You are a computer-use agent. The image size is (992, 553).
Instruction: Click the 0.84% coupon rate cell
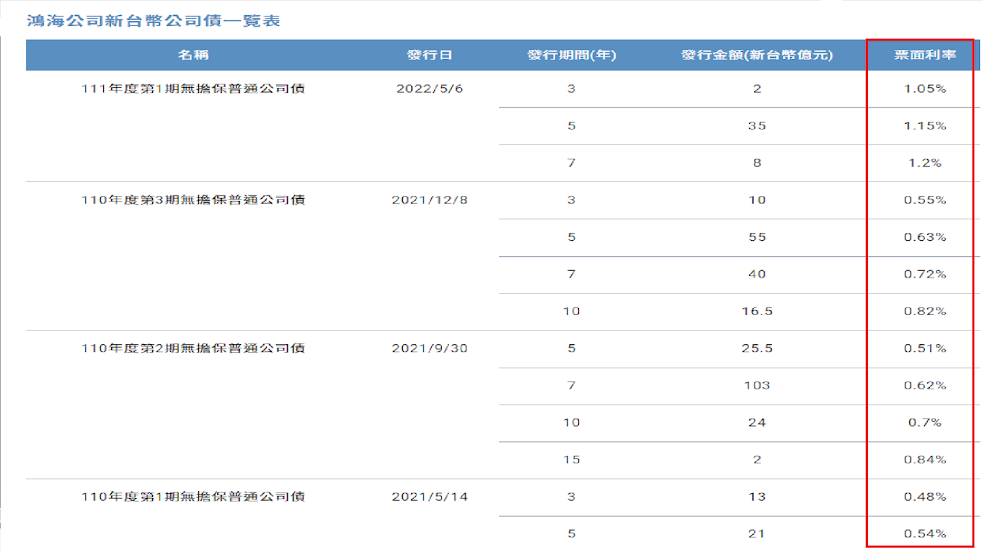tap(925, 459)
